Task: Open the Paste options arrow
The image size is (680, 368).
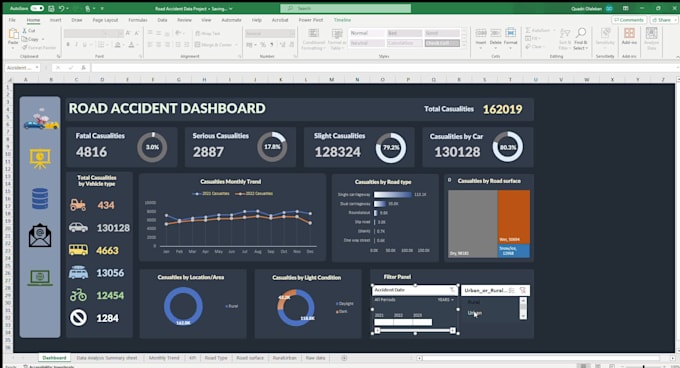Action: (x=13, y=47)
